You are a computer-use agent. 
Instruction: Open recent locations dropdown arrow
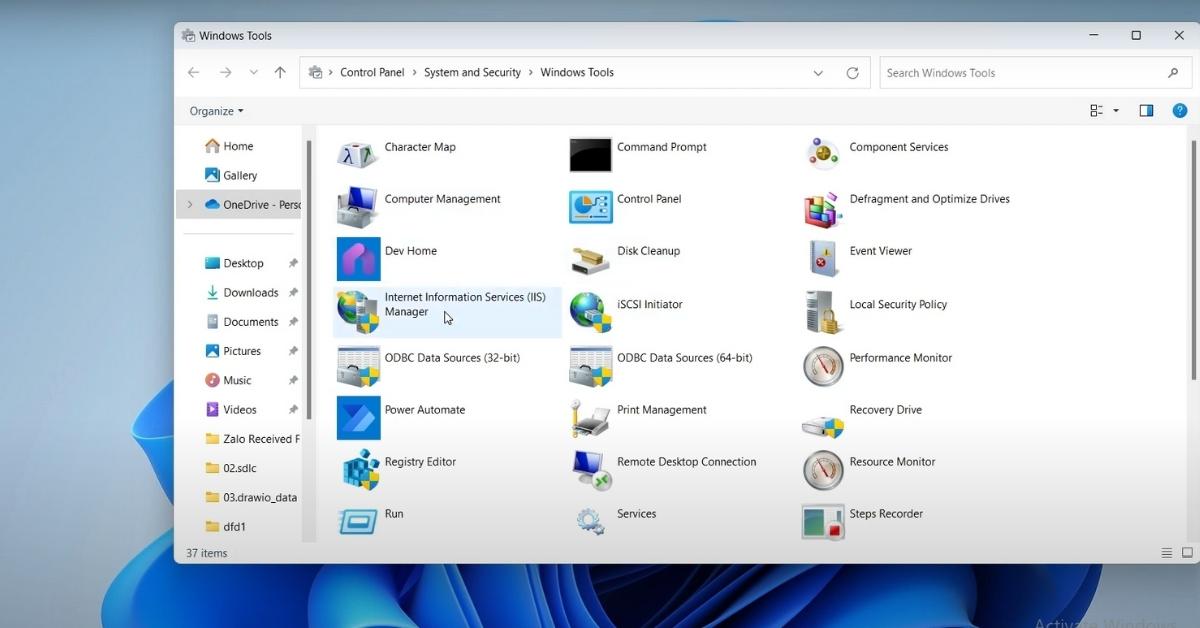(253, 73)
